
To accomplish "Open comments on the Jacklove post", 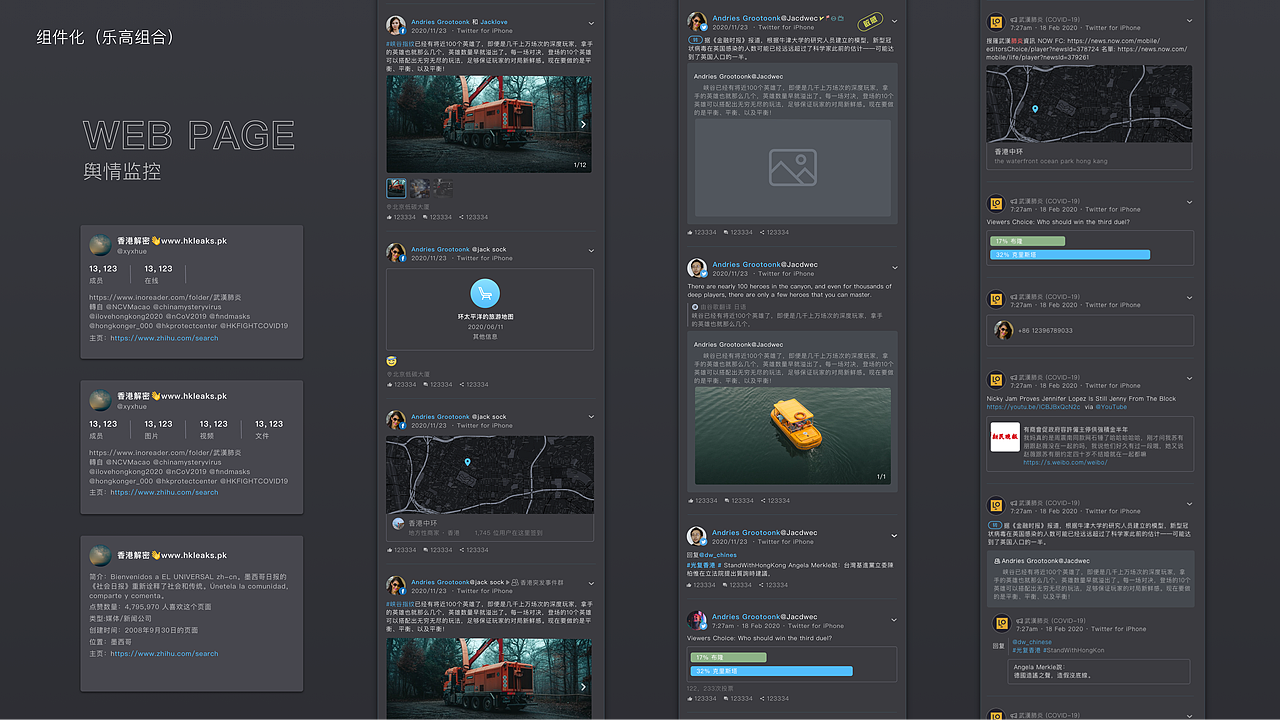I will [437, 217].
